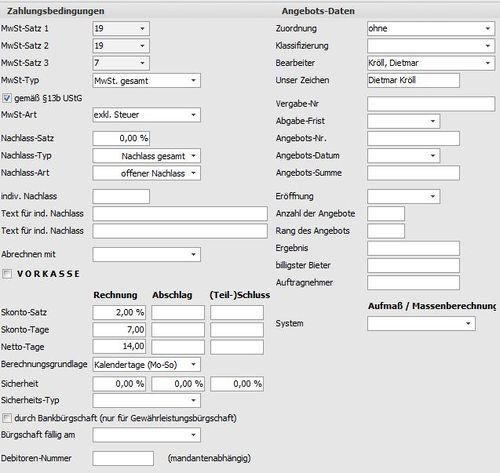Open the Zuordnung dropdown
The image size is (500, 473).
pyautogui.click(x=431, y=29)
